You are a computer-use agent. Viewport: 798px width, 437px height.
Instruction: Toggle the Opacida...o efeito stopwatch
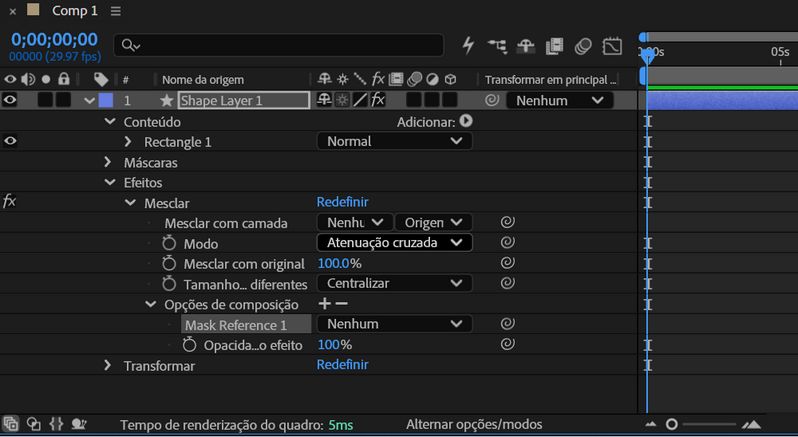pos(189,344)
